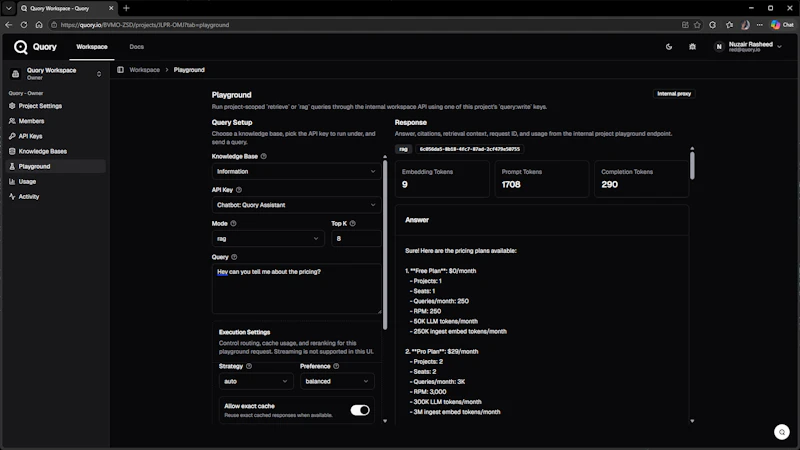800x450 pixels.
Task: Open a new browser tab
Action: pos(127,8)
